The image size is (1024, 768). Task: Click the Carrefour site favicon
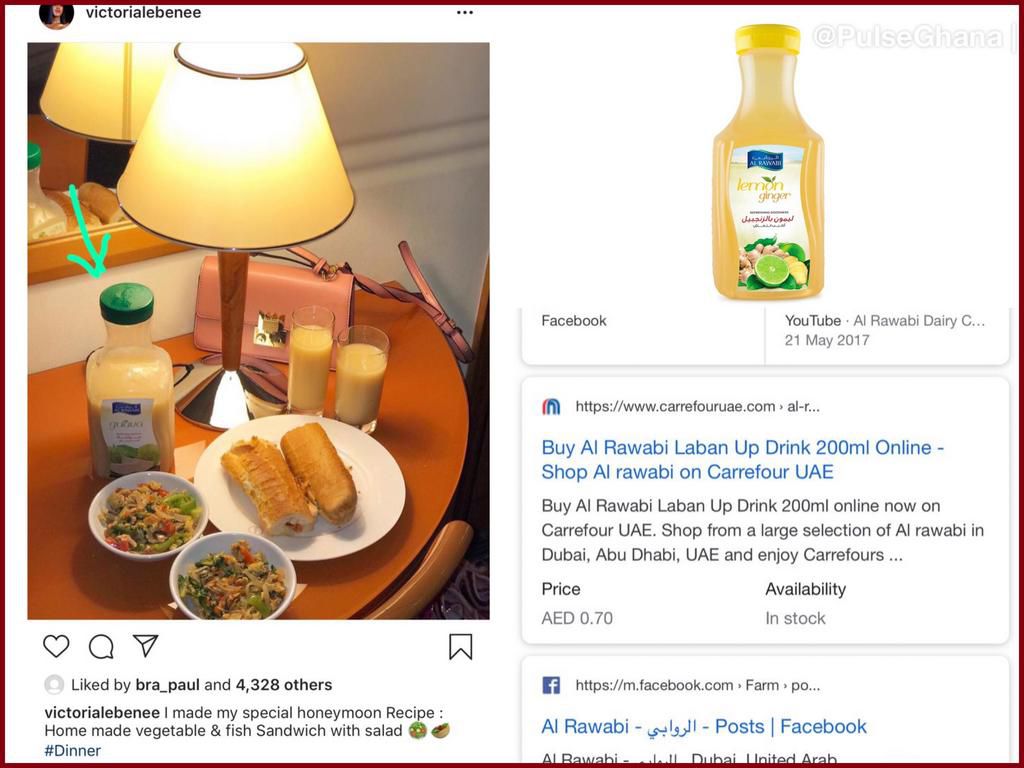coord(551,407)
